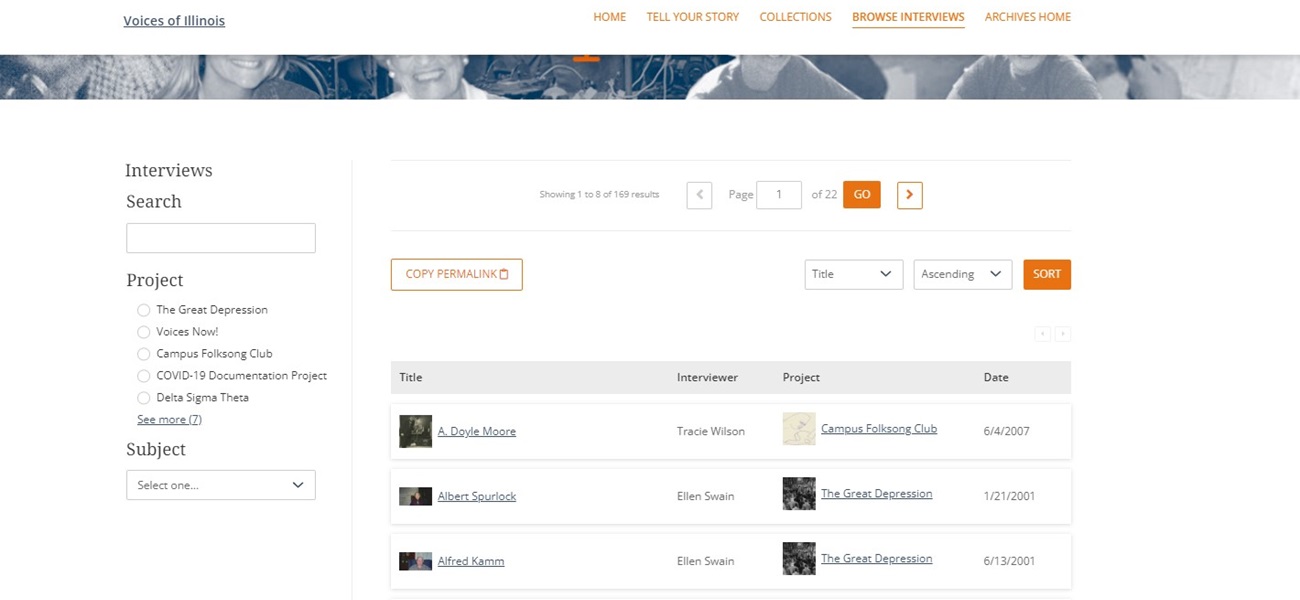Click the interviews Search text field
This screenshot has width=1300, height=600.
click(x=220, y=238)
